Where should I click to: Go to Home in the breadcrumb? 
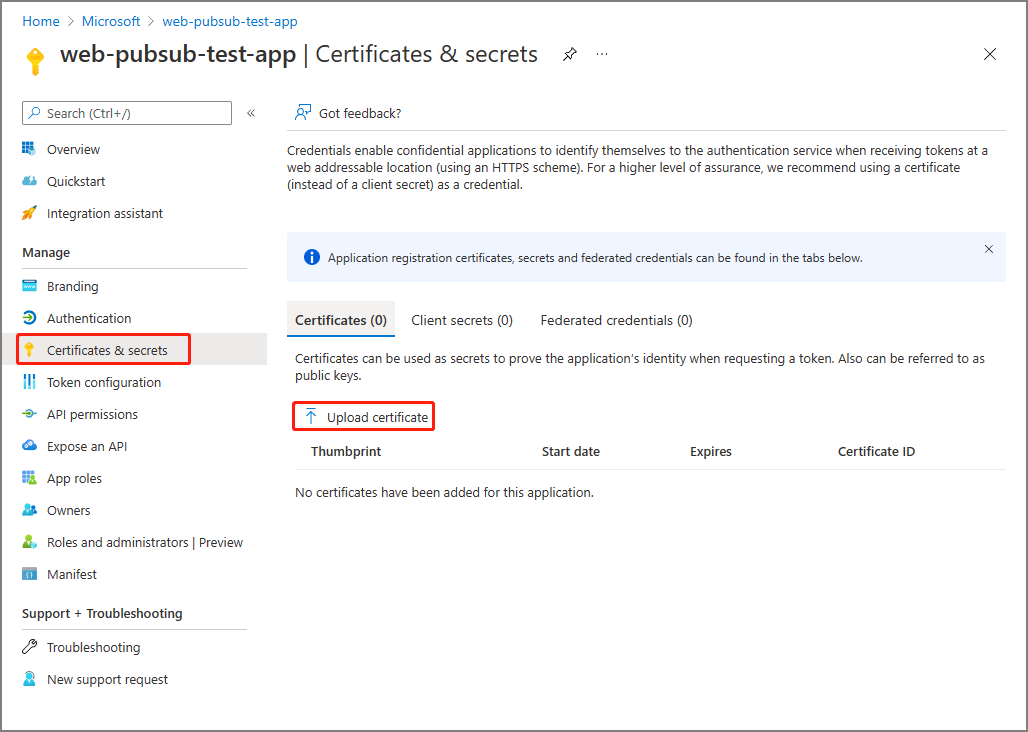point(41,21)
